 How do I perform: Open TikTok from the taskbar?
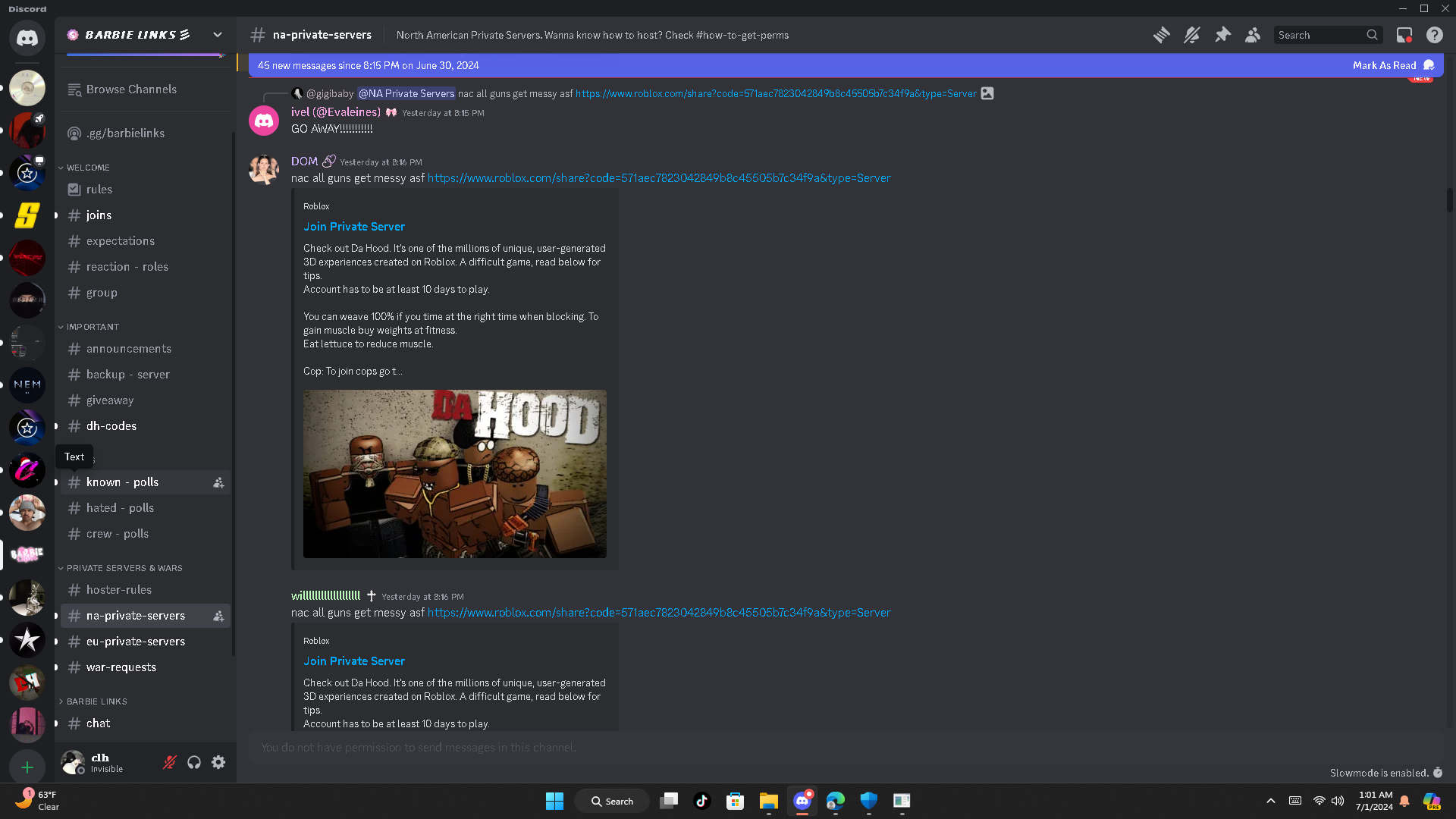coord(701,801)
